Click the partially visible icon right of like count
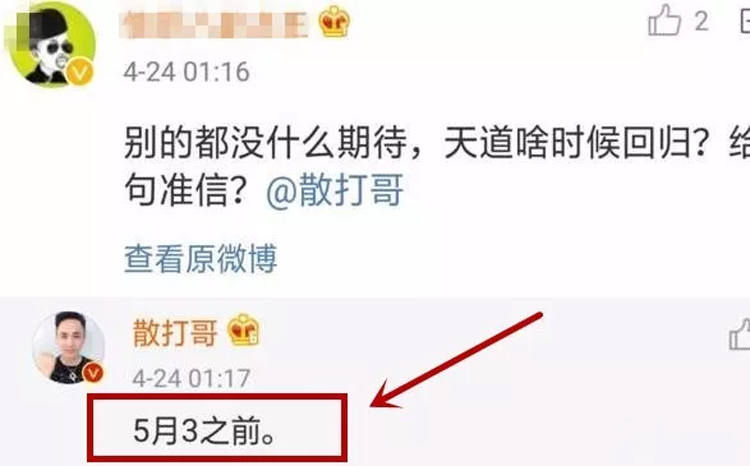The image size is (750, 466). 744,22
